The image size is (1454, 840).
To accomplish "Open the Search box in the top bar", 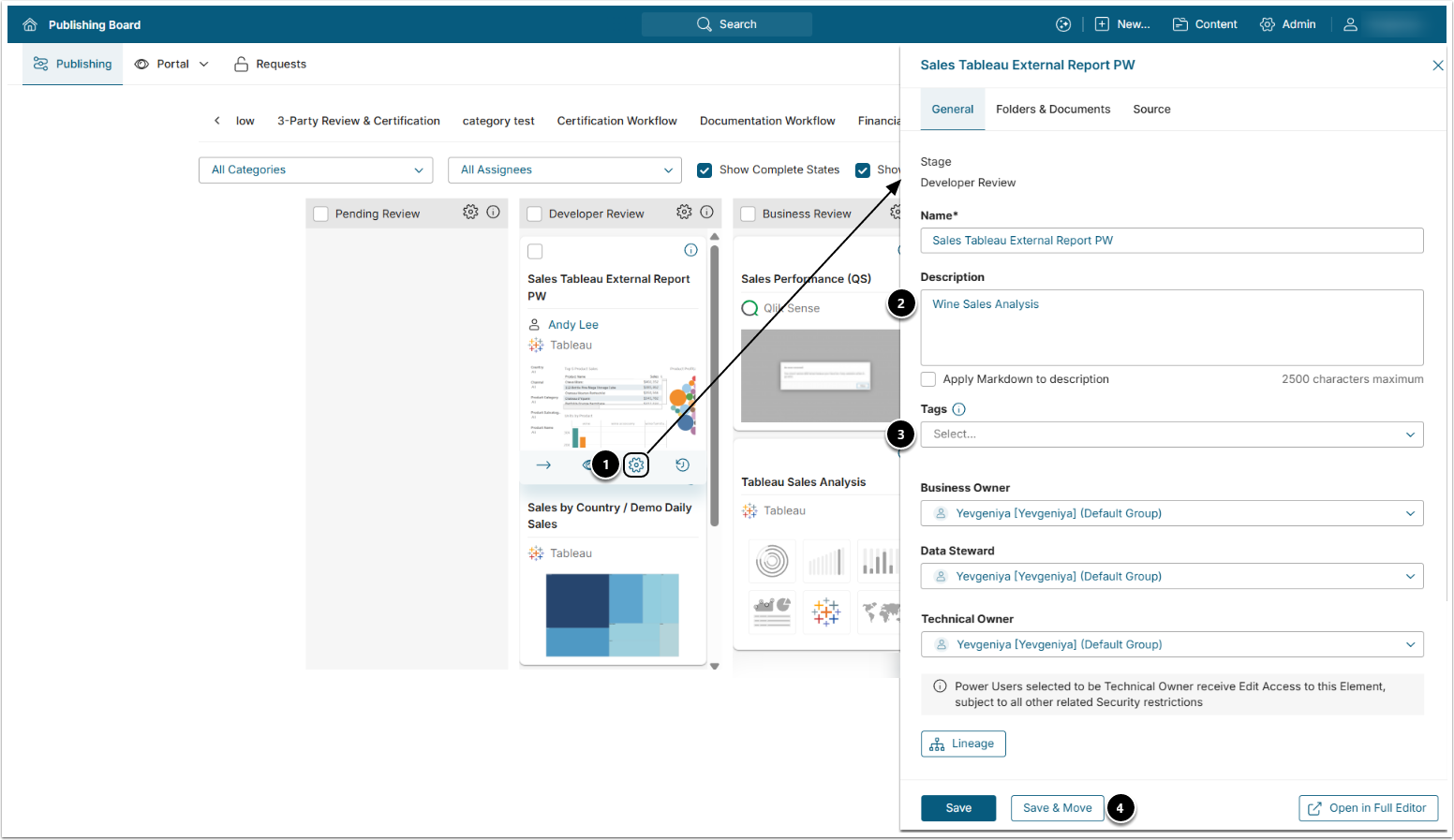I will coord(726,24).
